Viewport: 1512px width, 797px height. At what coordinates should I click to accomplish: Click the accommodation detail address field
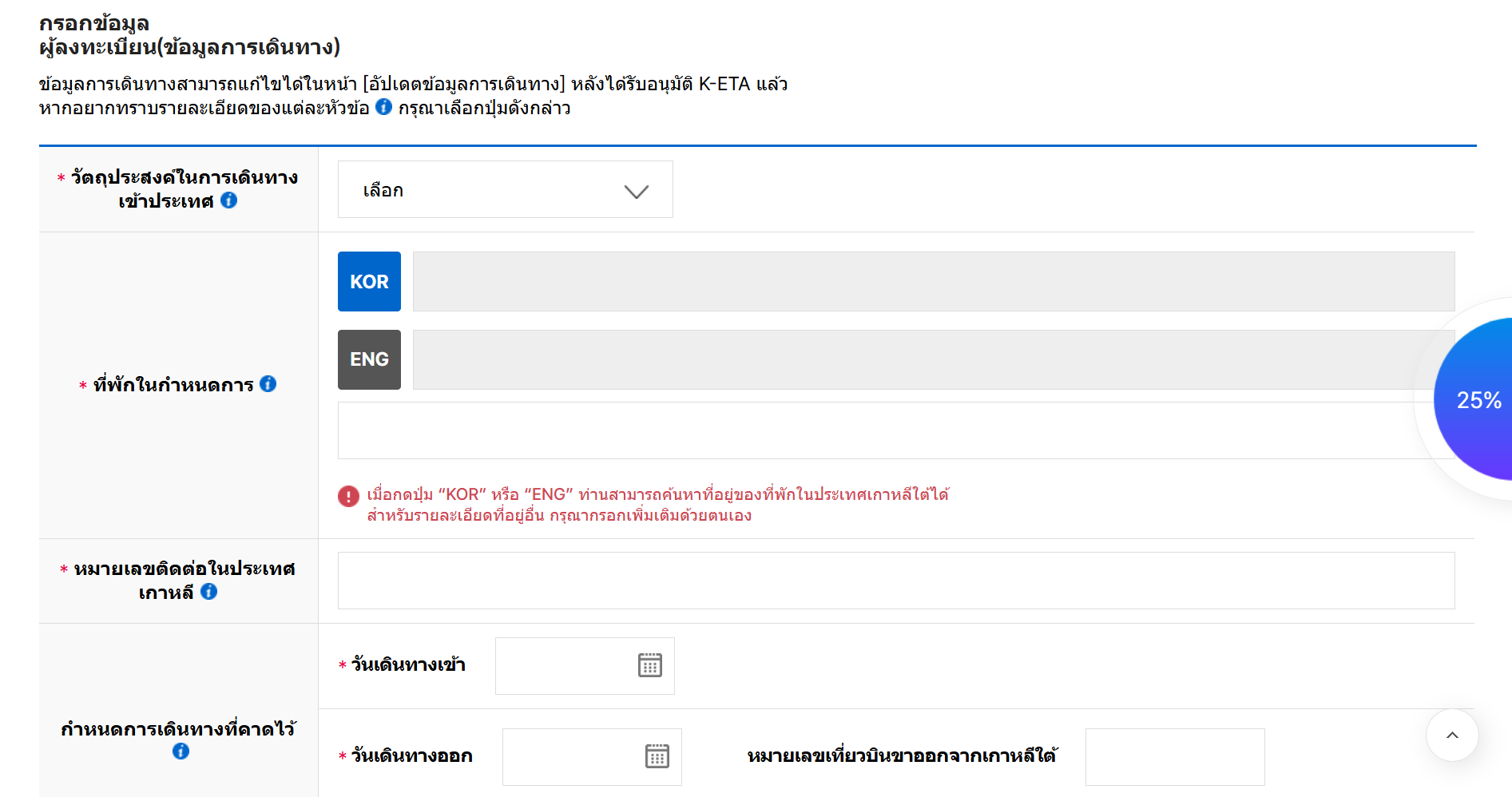coord(895,430)
